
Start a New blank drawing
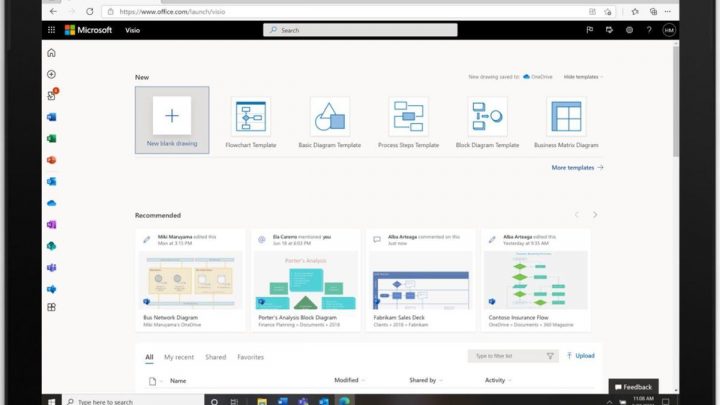[172, 119]
